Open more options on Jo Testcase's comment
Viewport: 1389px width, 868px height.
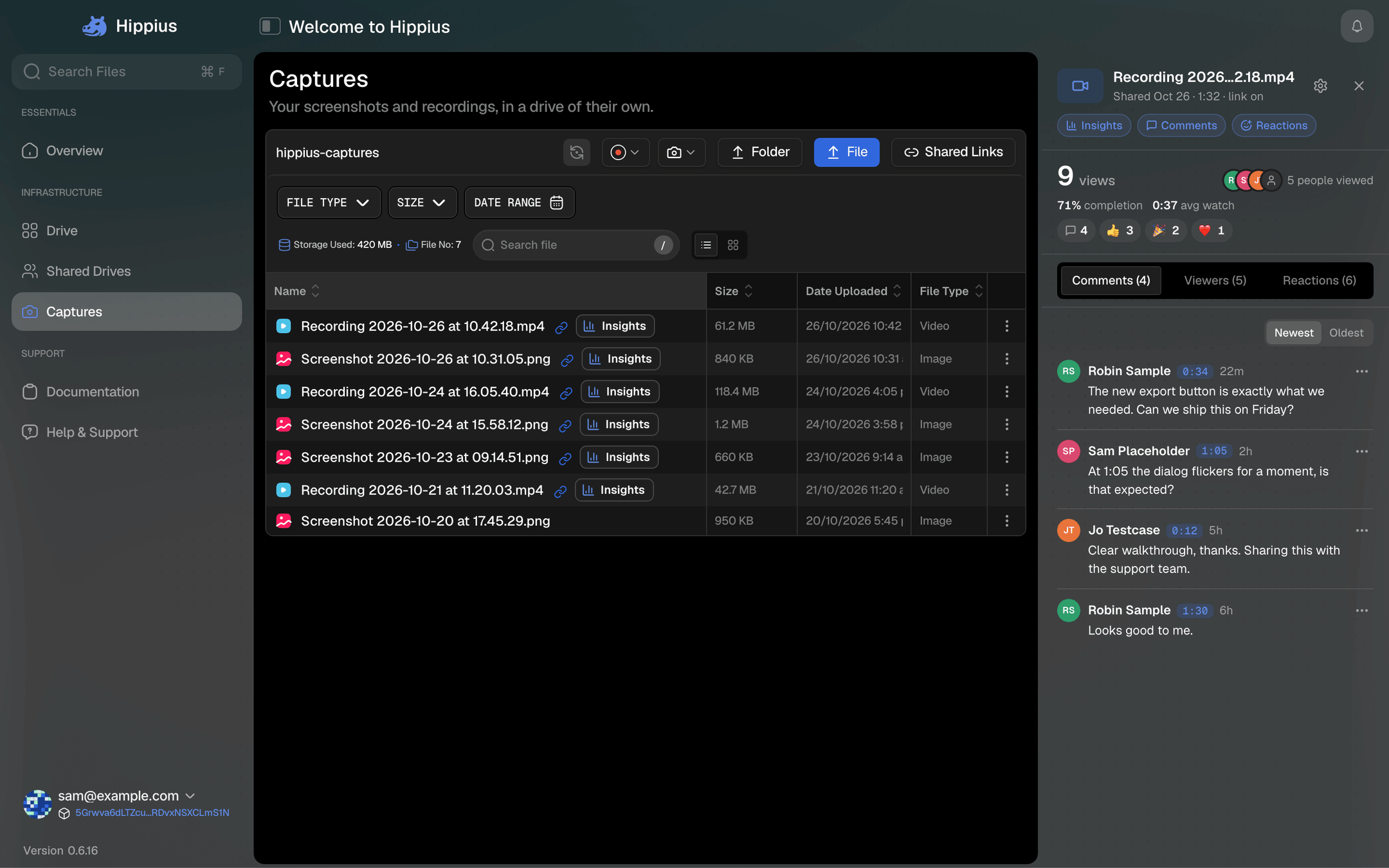point(1361,530)
